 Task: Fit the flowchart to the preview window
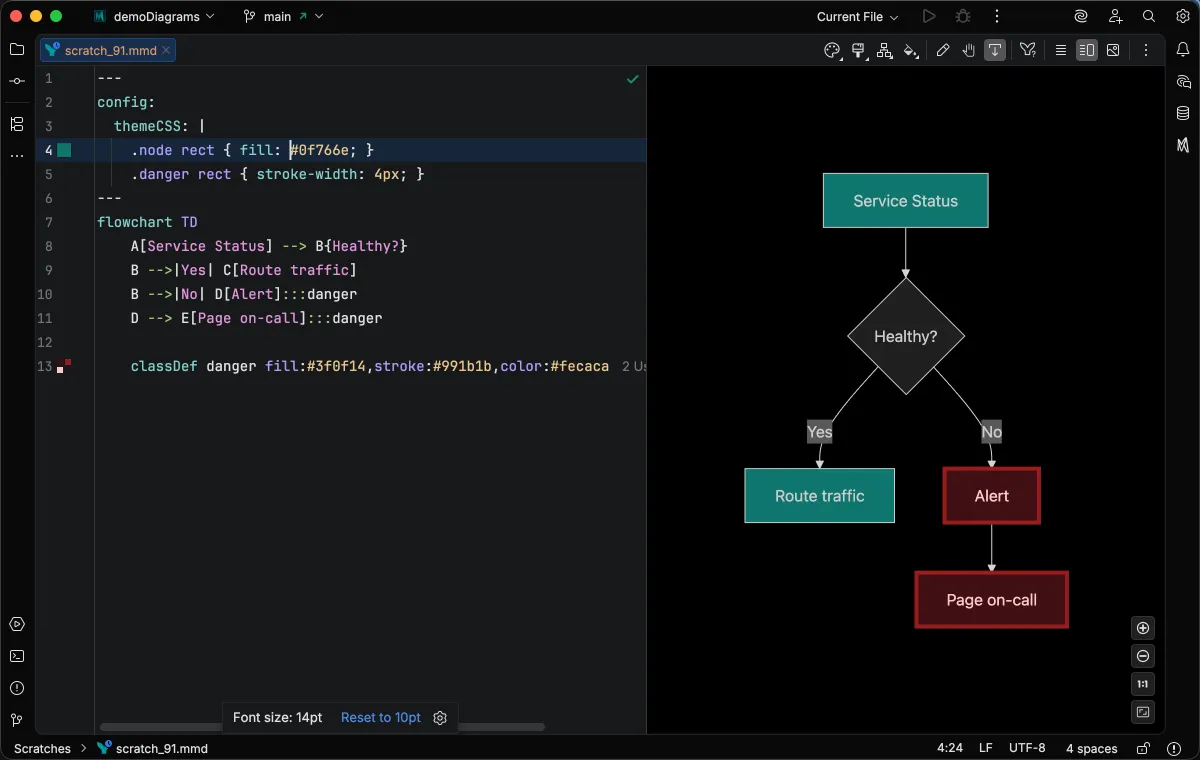click(x=1142, y=712)
